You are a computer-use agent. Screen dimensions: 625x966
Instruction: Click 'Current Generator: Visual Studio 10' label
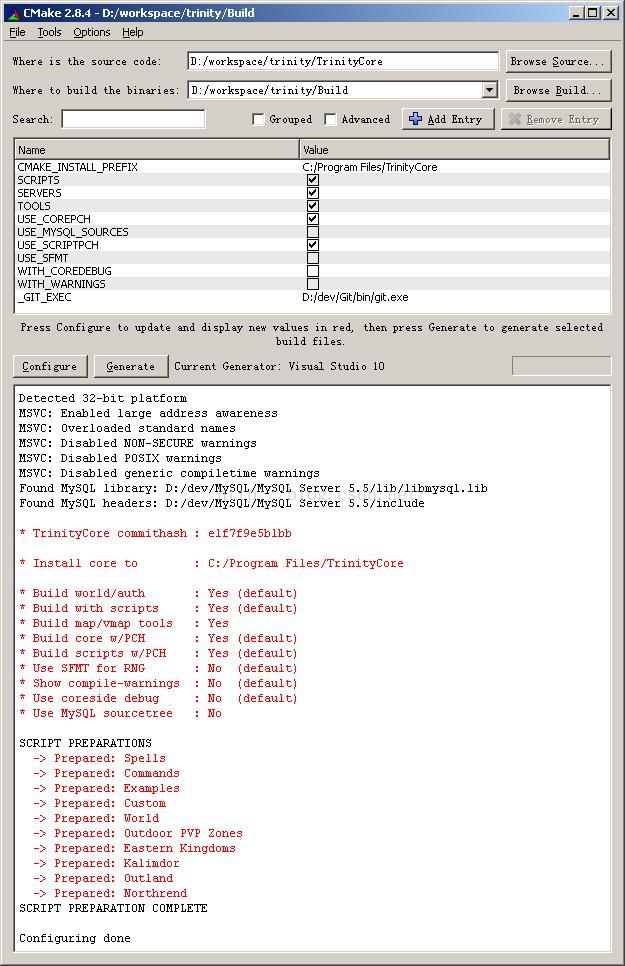(x=279, y=366)
